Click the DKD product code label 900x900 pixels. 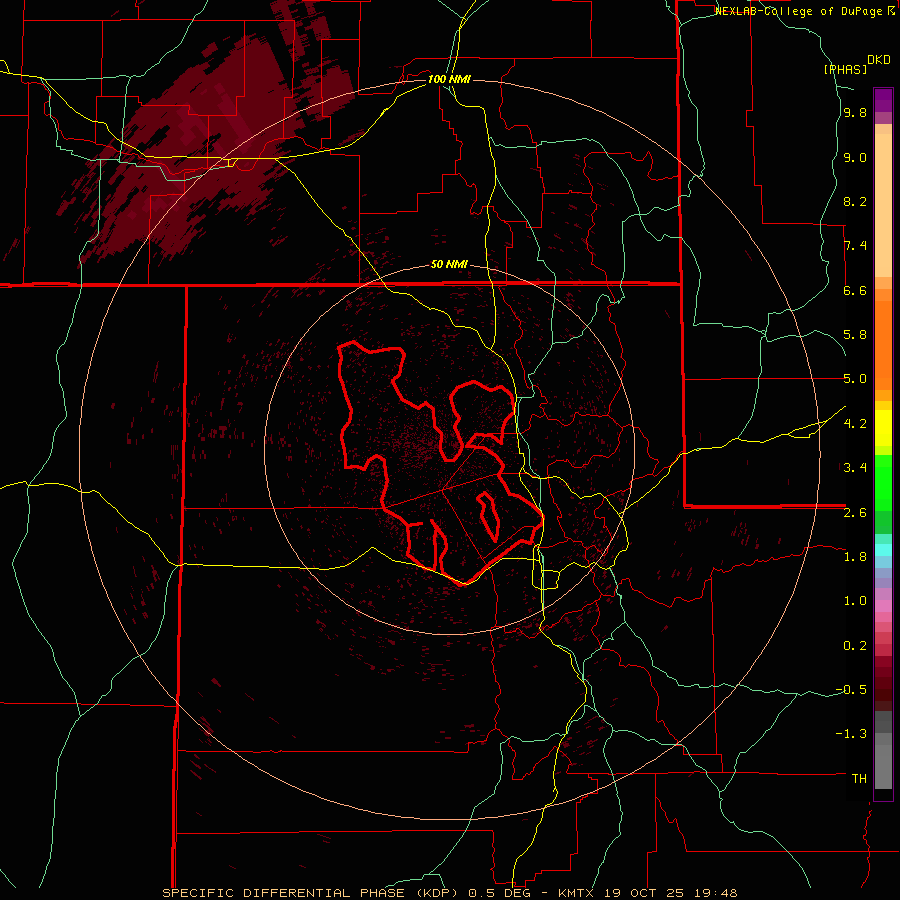(x=879, y=60)
